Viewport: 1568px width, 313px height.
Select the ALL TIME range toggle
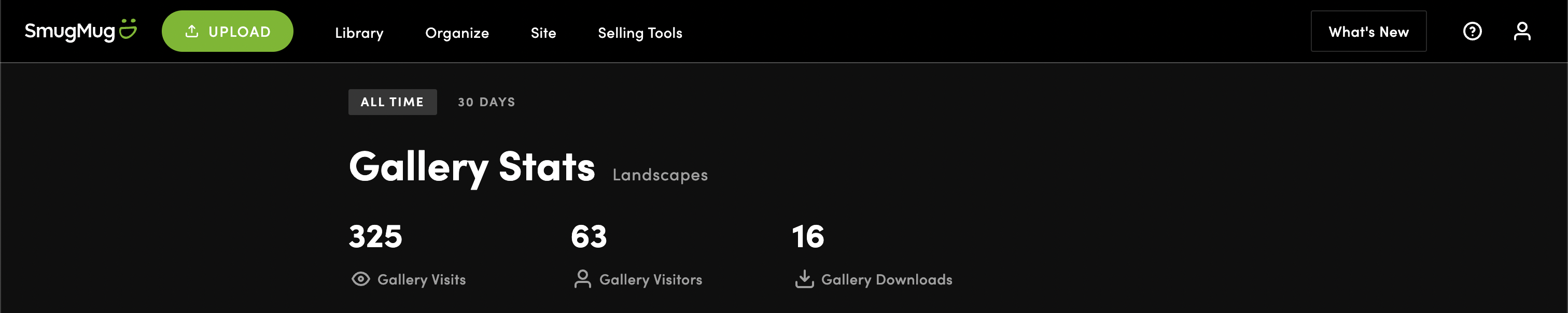point(393,102)
